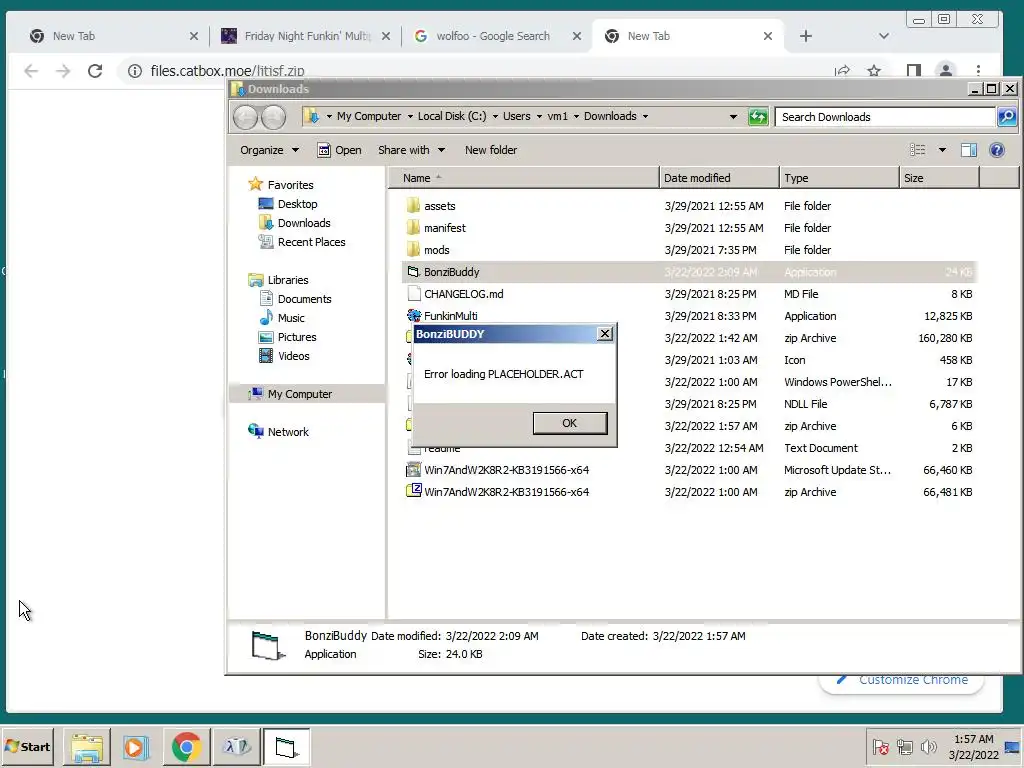Open Chrome from the taskbar

click(x=186, y=746)
